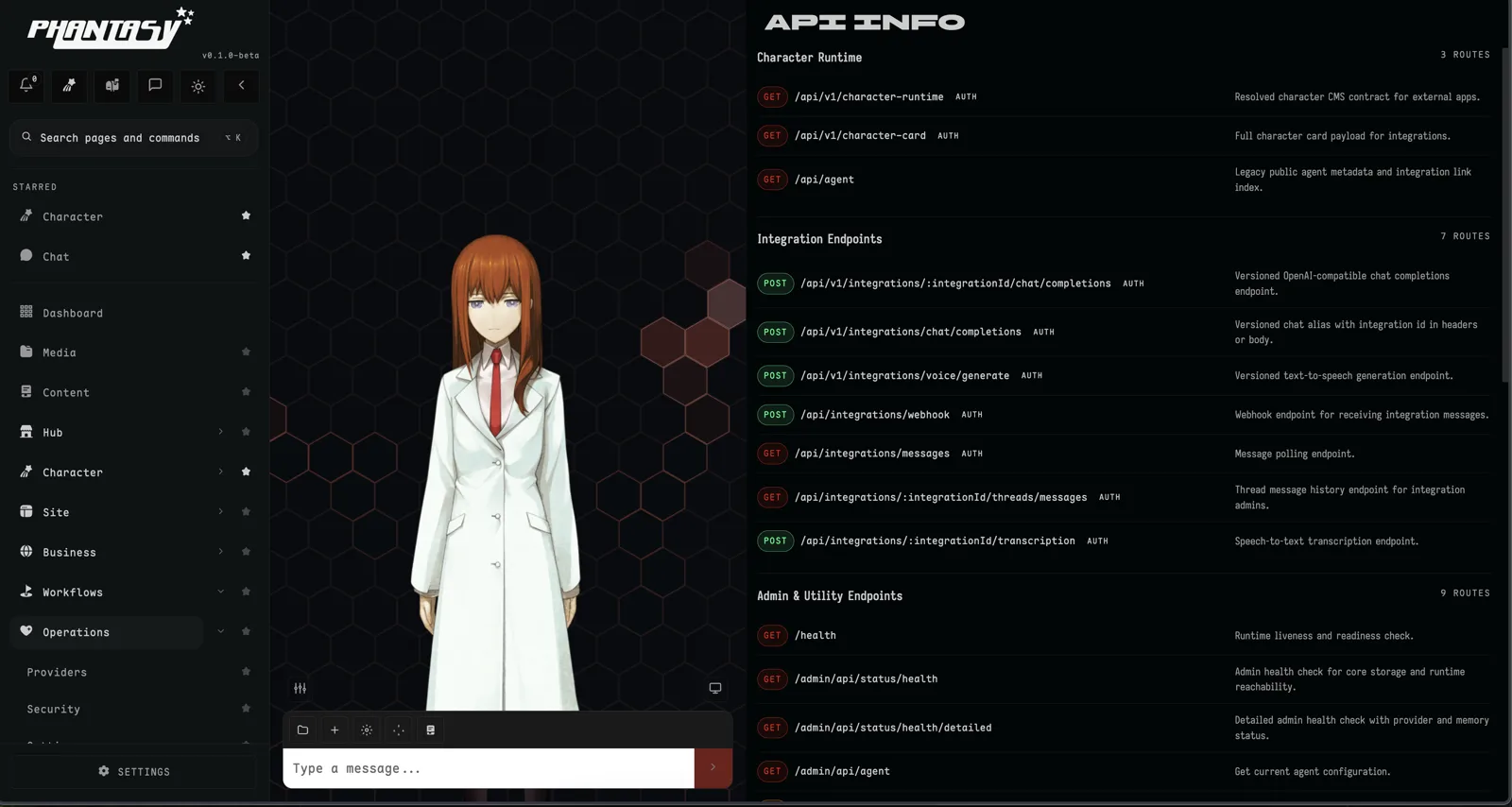Select the /health route row
The image size is (1512, 807).
(x=1124, y=635)
